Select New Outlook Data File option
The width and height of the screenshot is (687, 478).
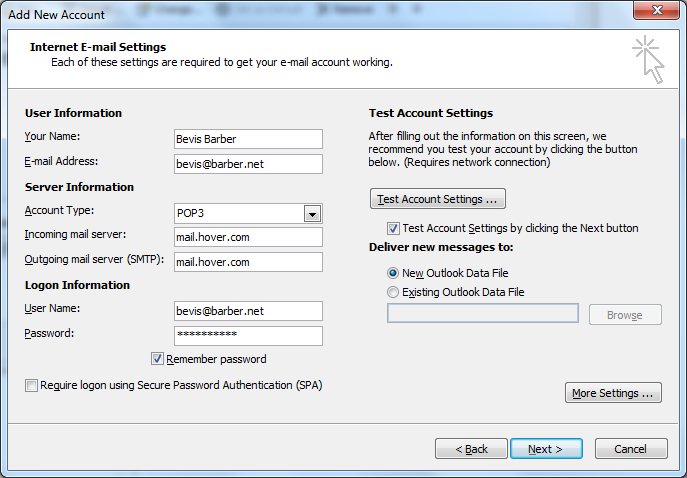[x=393, y=273]
